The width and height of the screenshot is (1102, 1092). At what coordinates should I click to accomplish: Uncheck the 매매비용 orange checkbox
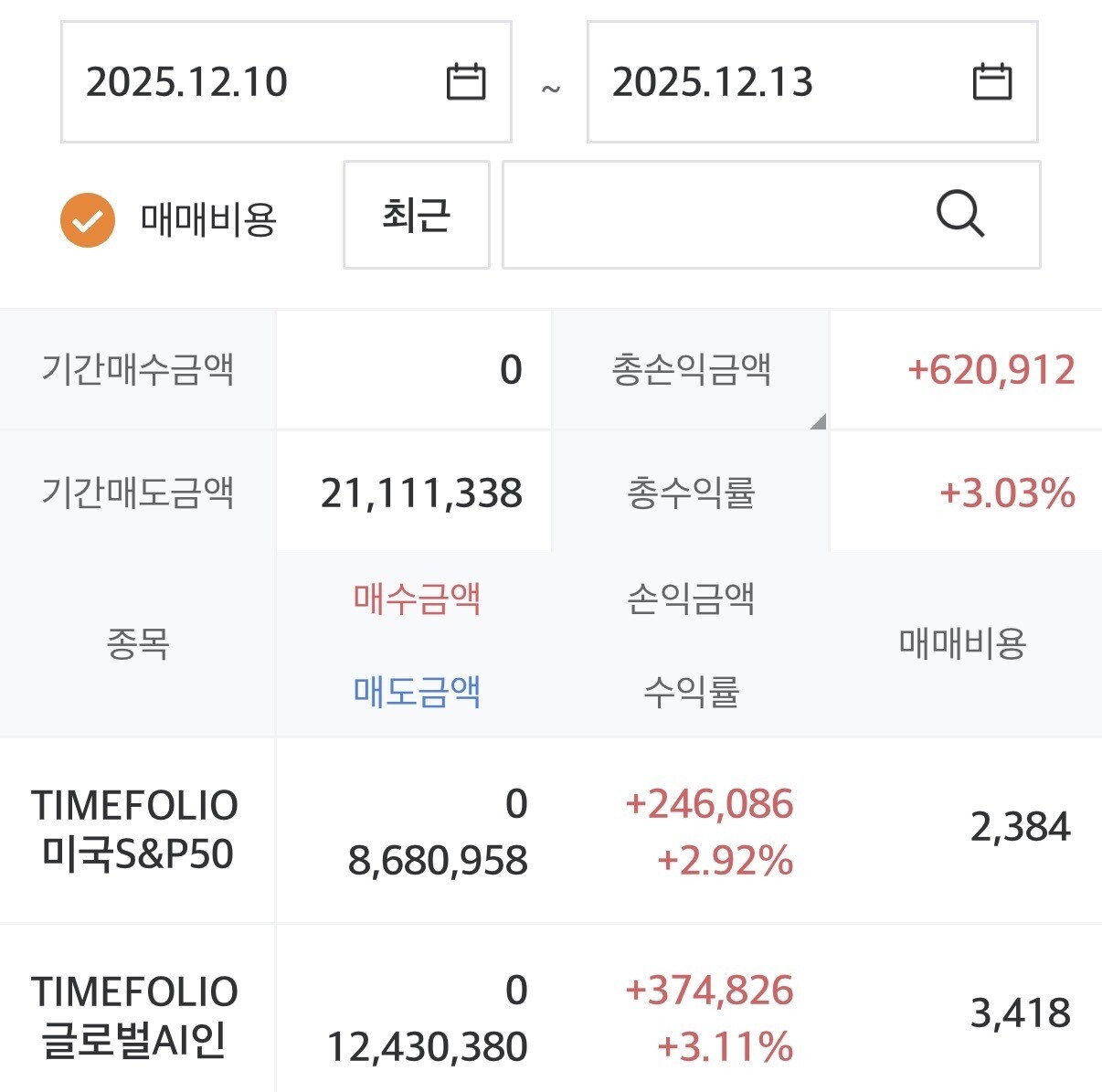coord(88,220)
